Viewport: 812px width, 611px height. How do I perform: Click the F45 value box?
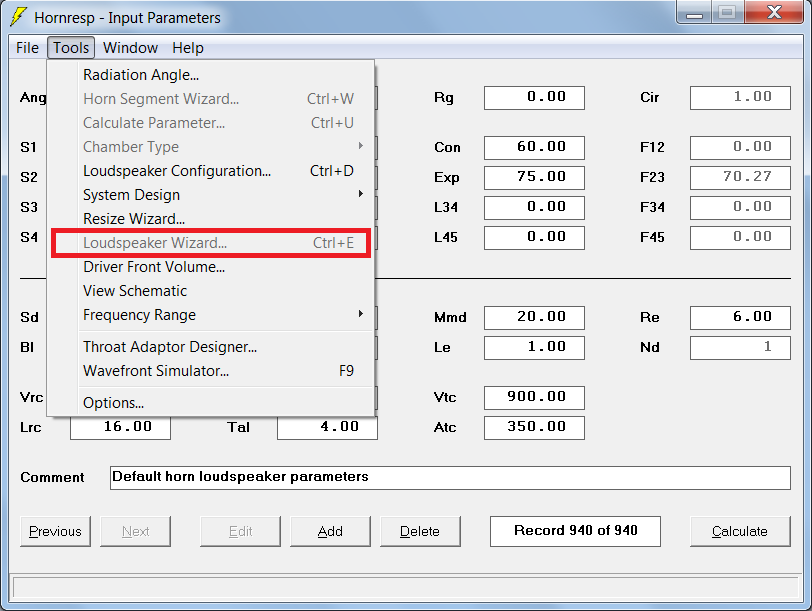[741, 238]
